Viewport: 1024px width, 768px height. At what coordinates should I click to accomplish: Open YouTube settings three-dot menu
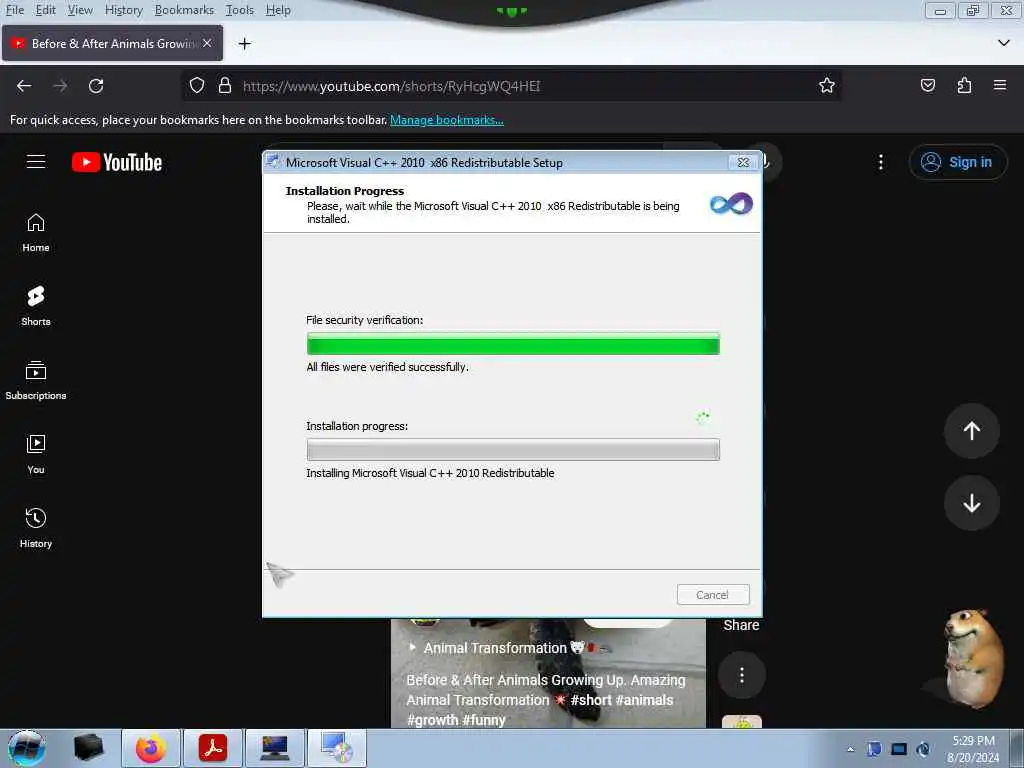tap(881, 162)
